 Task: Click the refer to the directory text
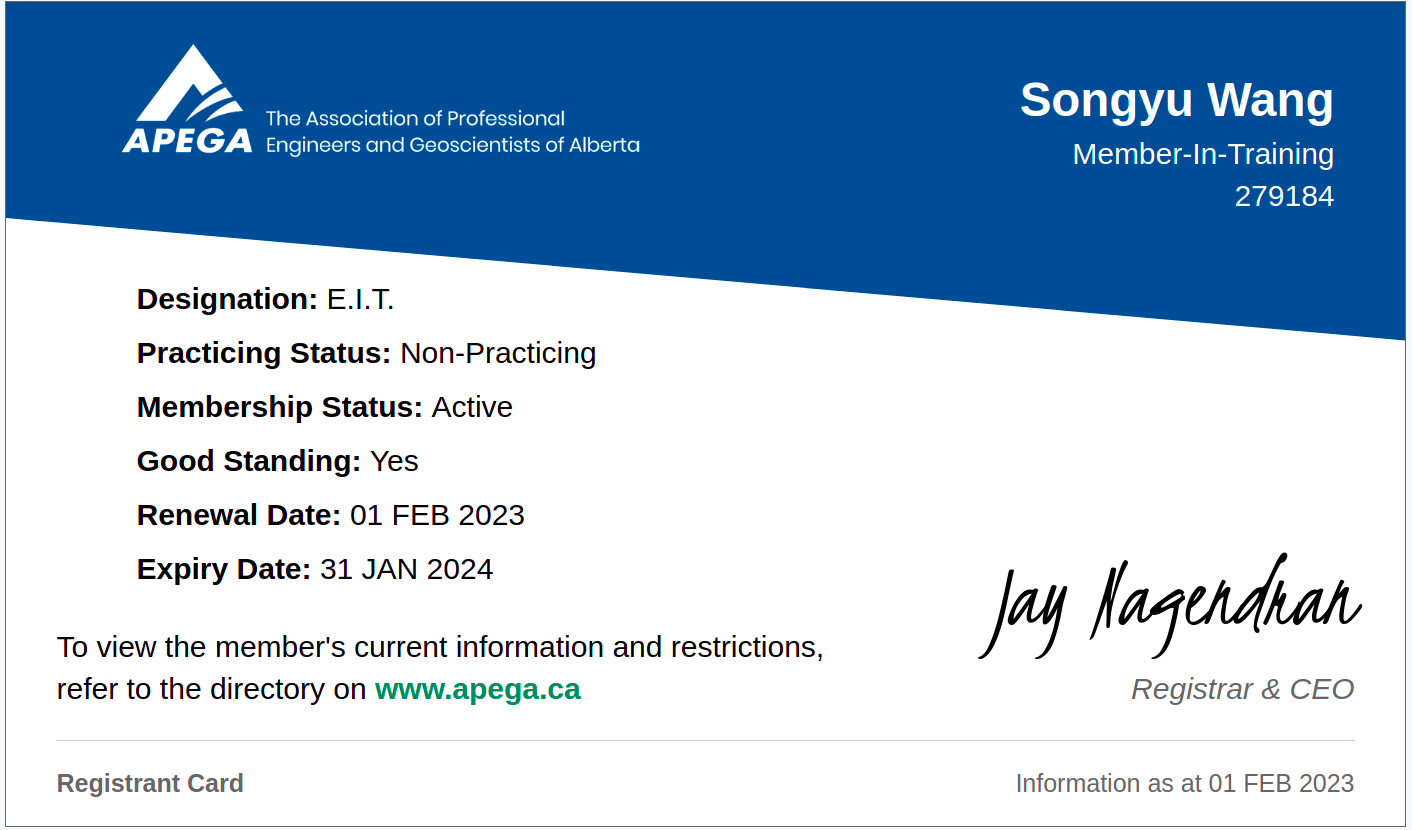click(212, 690)
